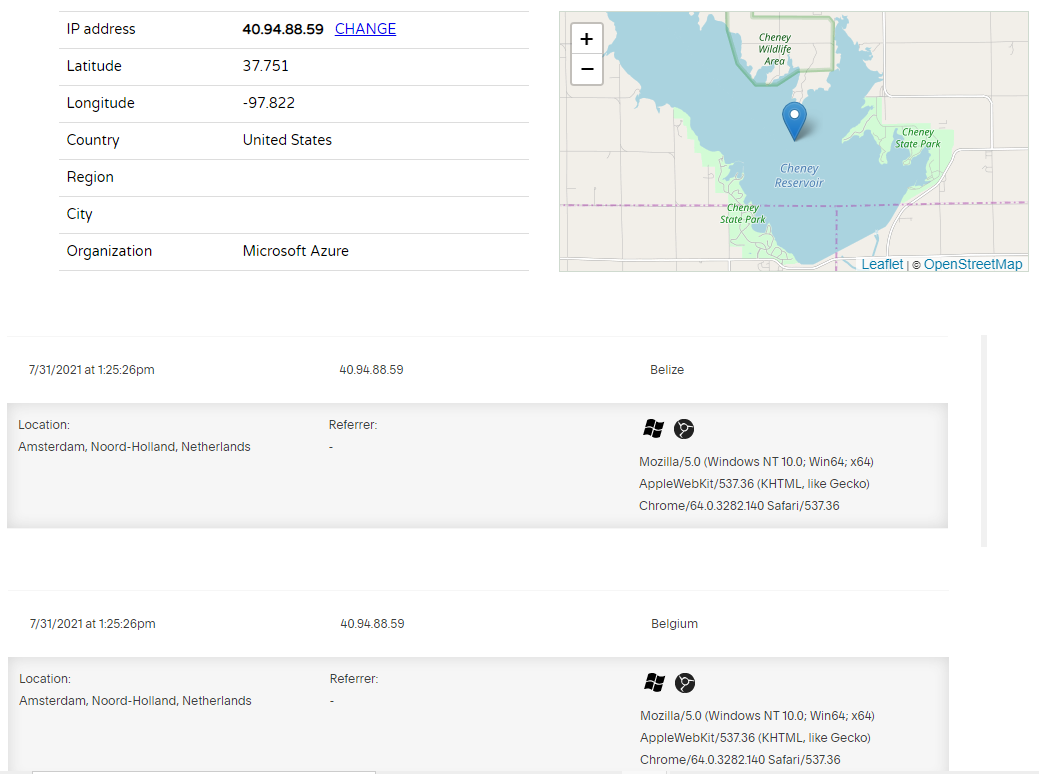The width and height of the screenshot is (1039, 774).
Task: Click the Windows icon in the Belgium entry
Action: click(655, 683)
